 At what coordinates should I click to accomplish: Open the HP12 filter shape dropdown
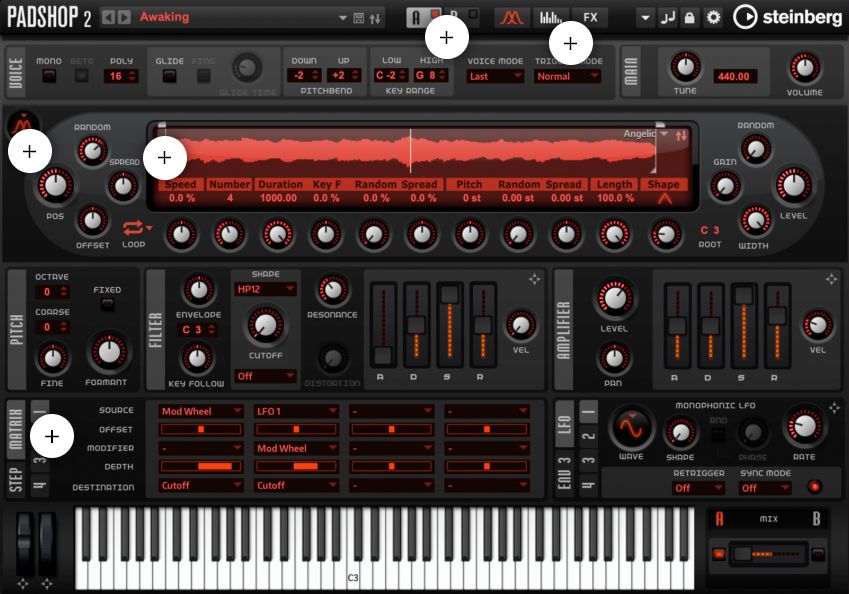pos(265,288)
